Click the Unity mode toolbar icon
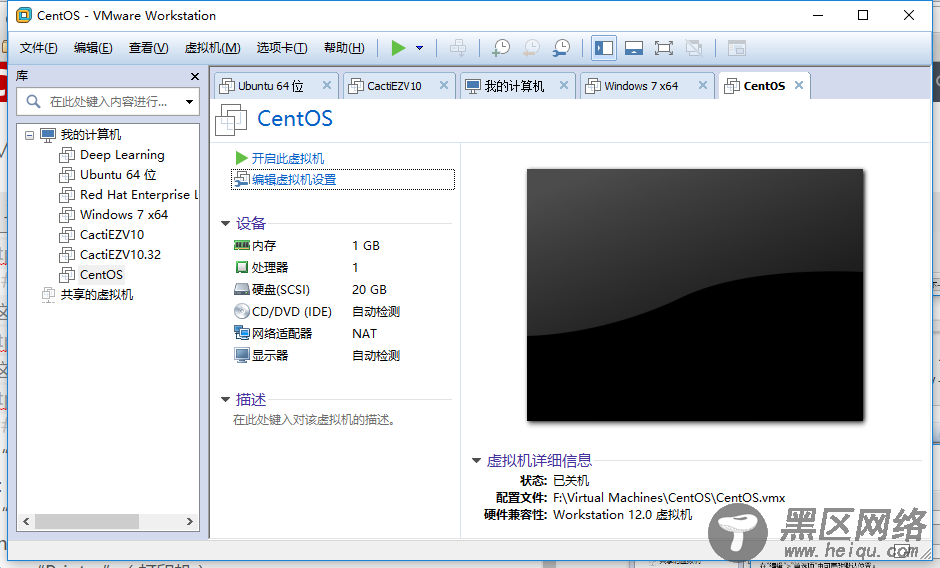940x568 pixels. 694,48
